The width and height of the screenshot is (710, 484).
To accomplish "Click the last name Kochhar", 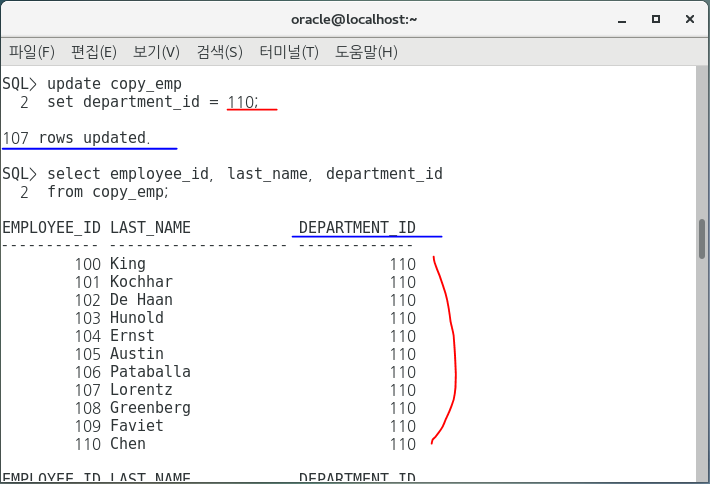I will coord(141,282).
